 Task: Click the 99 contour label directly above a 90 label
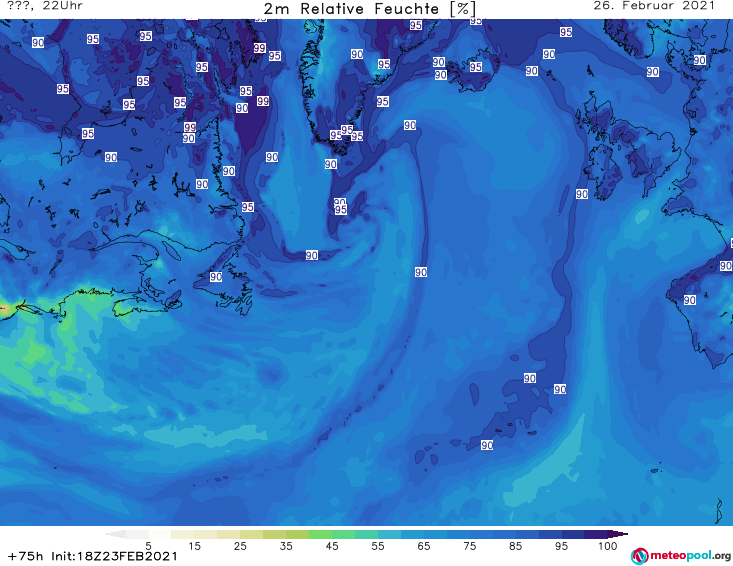coord(190,127)
